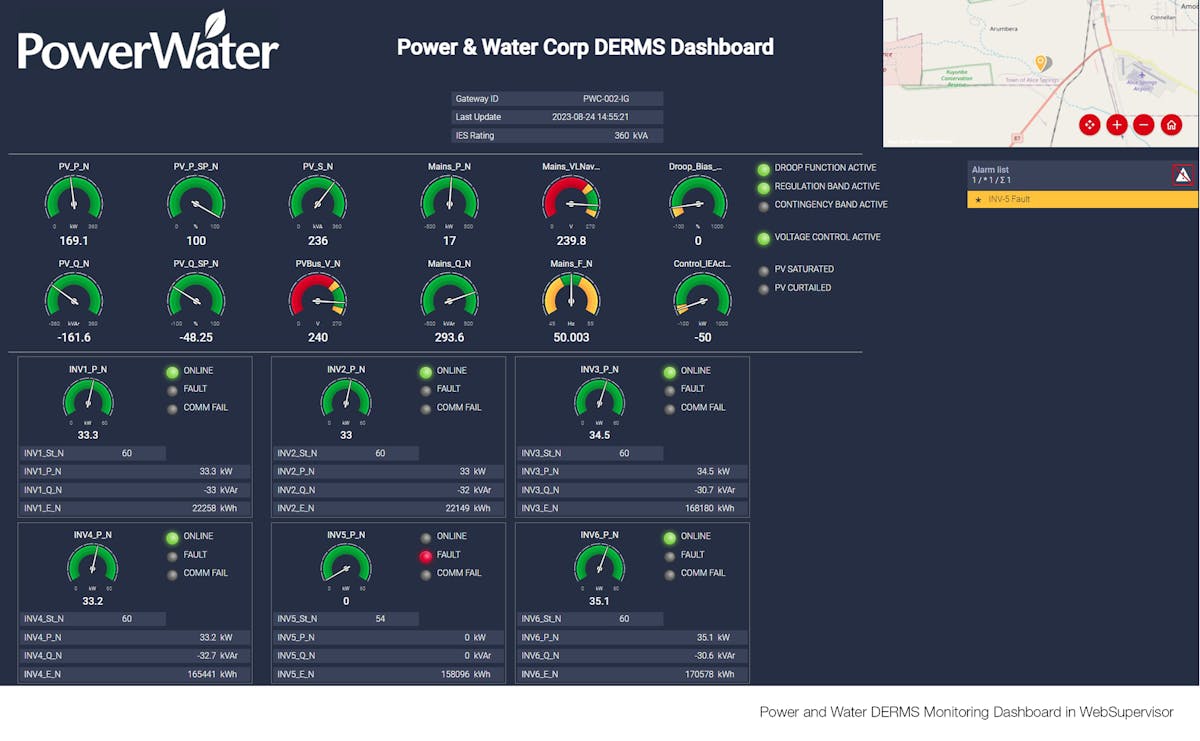
Task: Toggle the INV5 FAULT indicator
Action: [425, 554]
